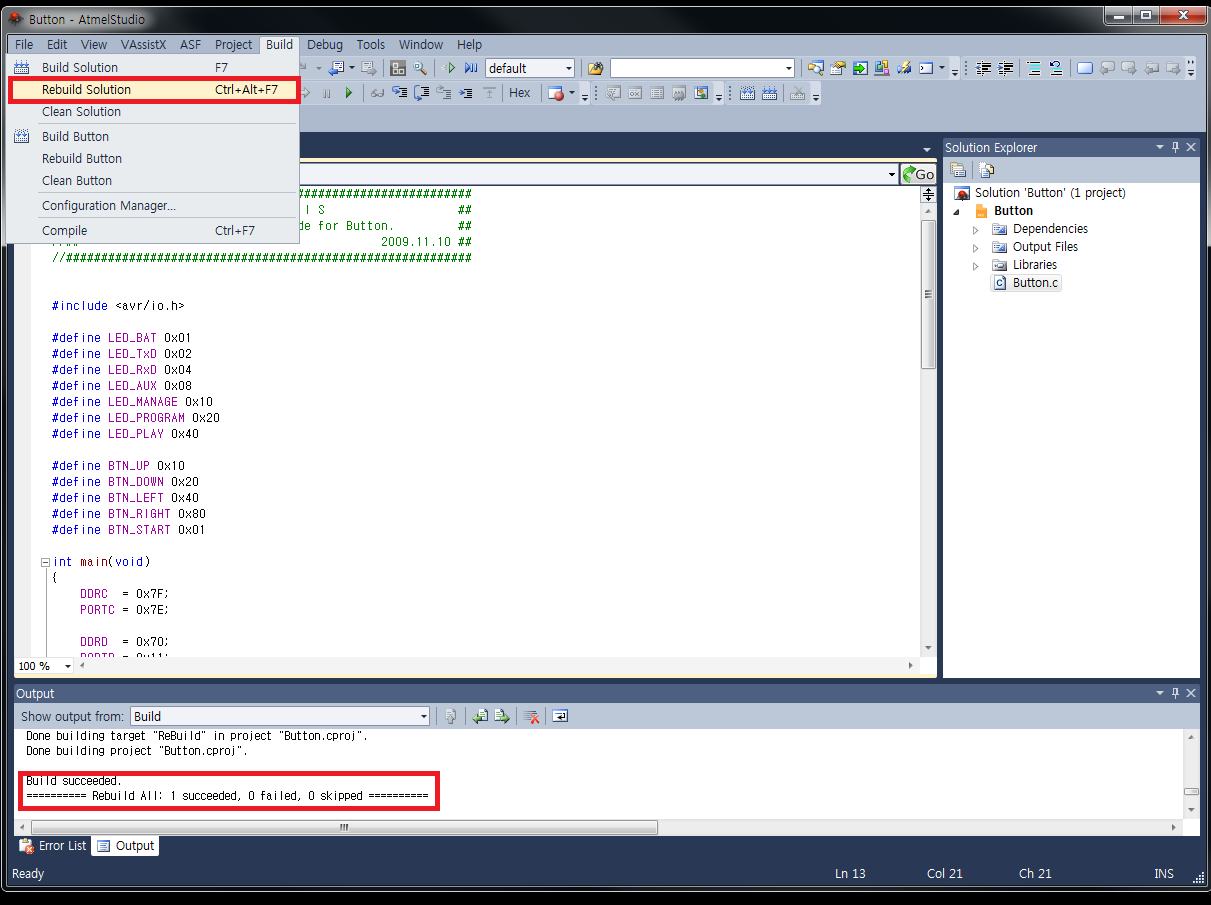The width and height of the screenshot is (1211, 905).
Task: Click the Hex display toolbar button
Action: pos(520,93)
